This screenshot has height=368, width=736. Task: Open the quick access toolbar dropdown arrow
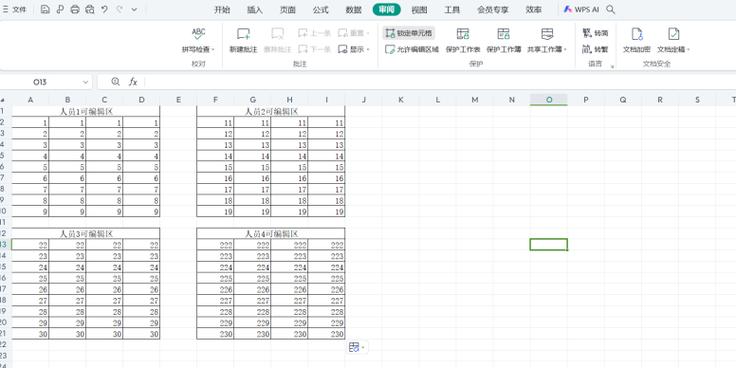pyautogui.click(x=134, y=9)
